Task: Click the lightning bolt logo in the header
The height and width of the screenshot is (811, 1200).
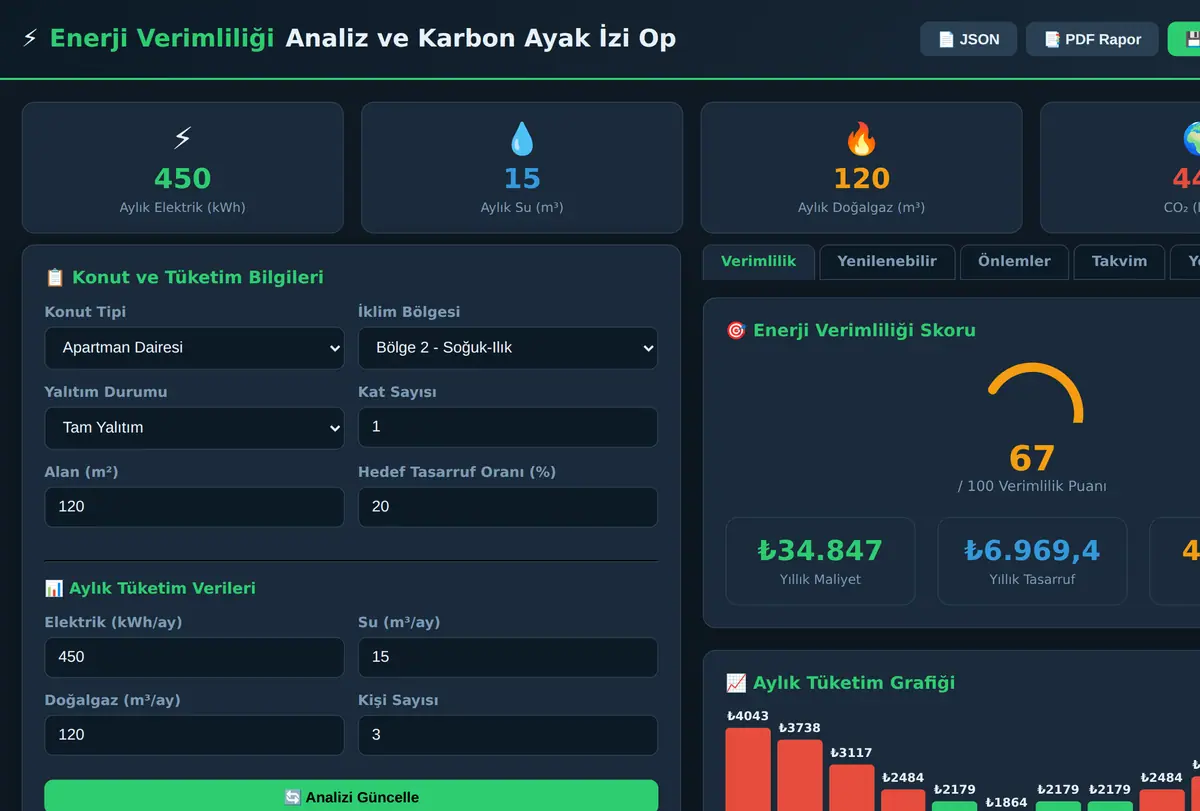Action: [31, 39]
